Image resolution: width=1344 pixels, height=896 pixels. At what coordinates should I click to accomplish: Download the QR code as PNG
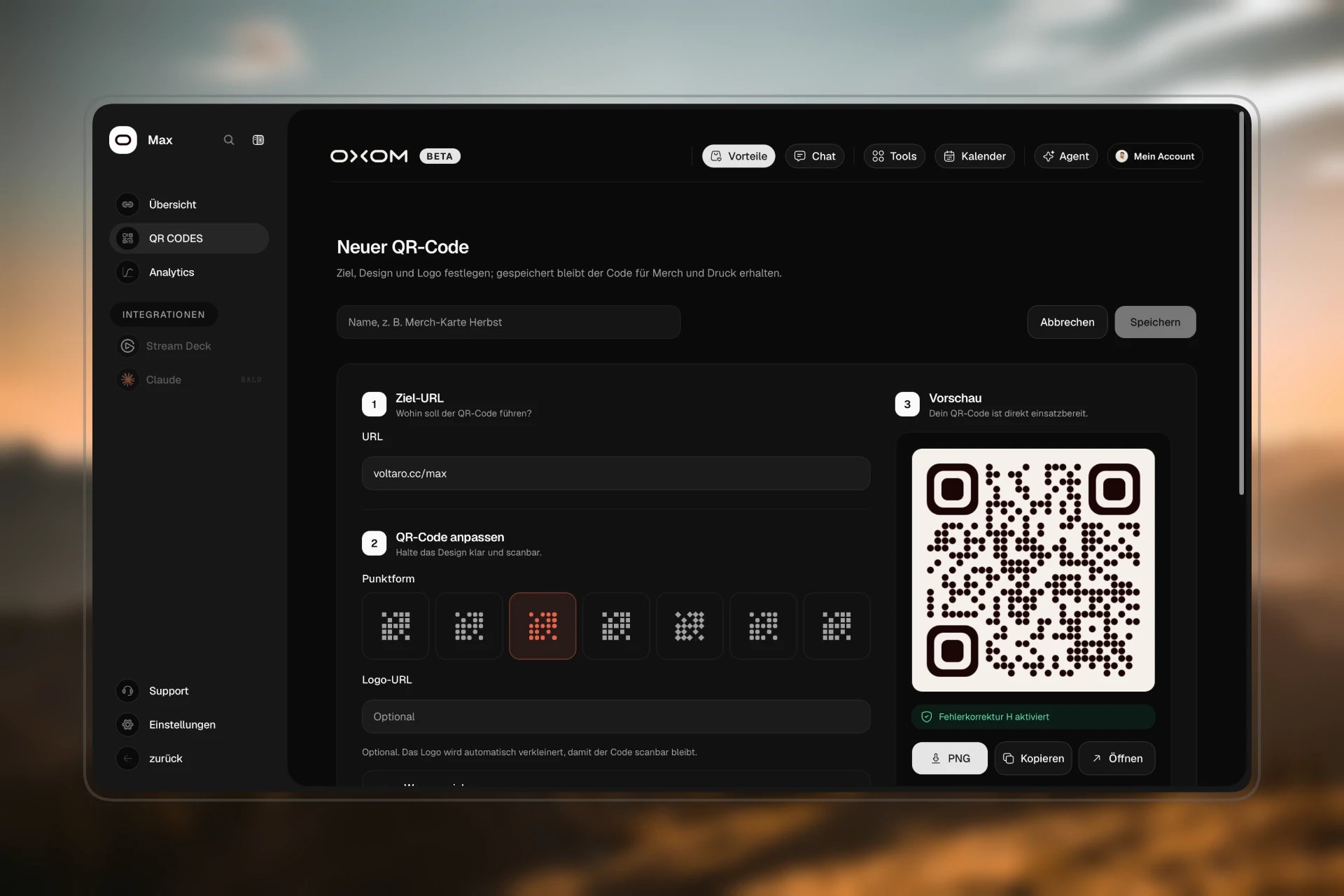[949, 758]
